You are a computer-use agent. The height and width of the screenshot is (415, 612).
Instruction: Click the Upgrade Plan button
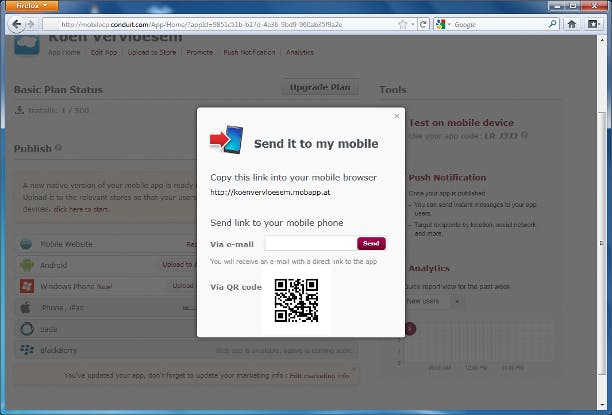(320, 87)
